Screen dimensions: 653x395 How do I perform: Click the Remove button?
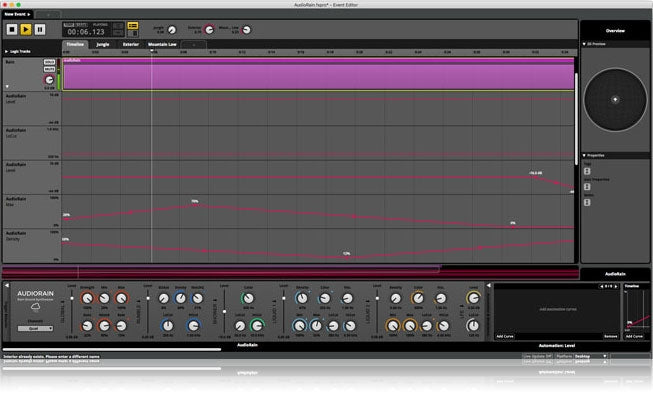click(x=611, y=336)
